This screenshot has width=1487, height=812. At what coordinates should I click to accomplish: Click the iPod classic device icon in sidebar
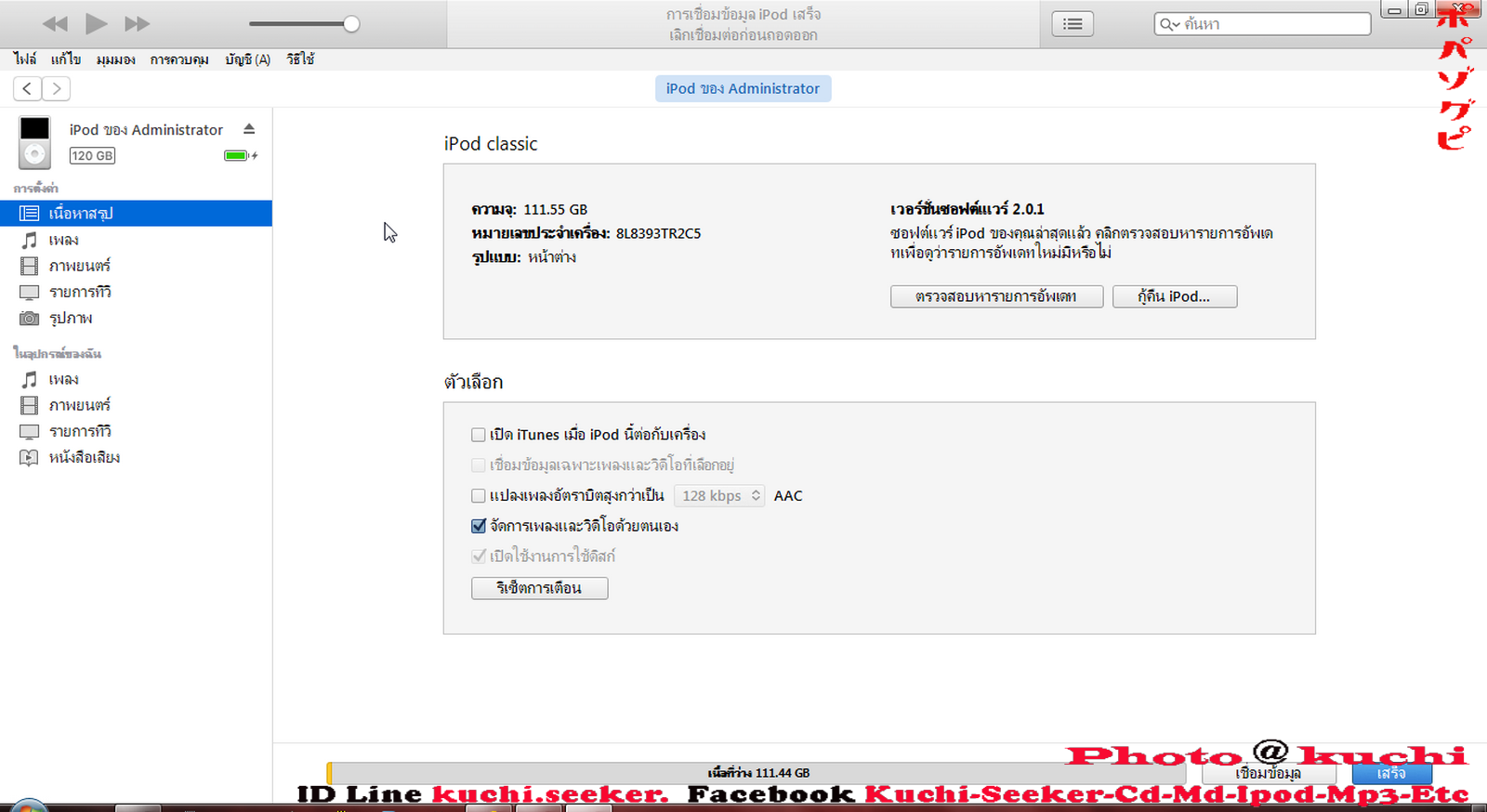tap(34, 142)
